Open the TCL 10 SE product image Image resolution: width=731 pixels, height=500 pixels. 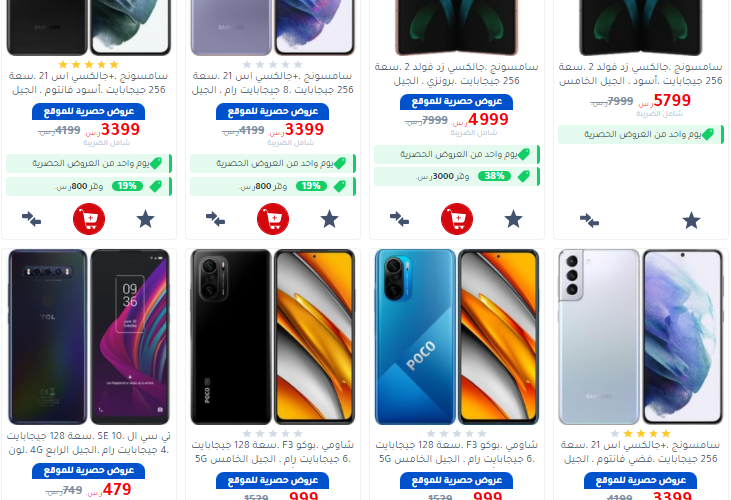click(89, 337)
